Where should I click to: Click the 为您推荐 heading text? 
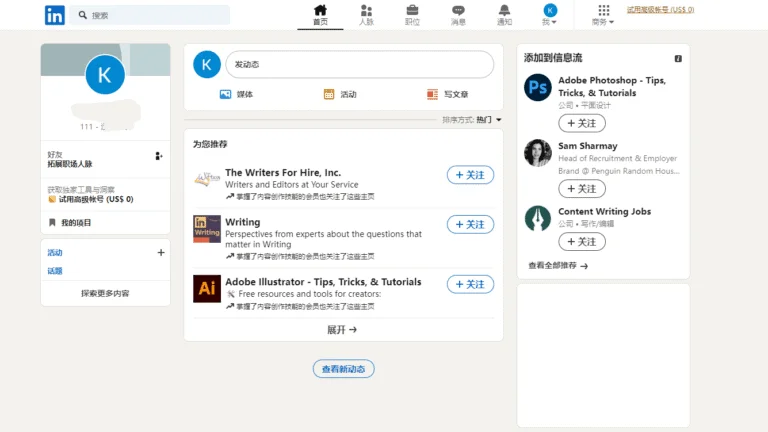pyautogui.click(x=210, y=144)
